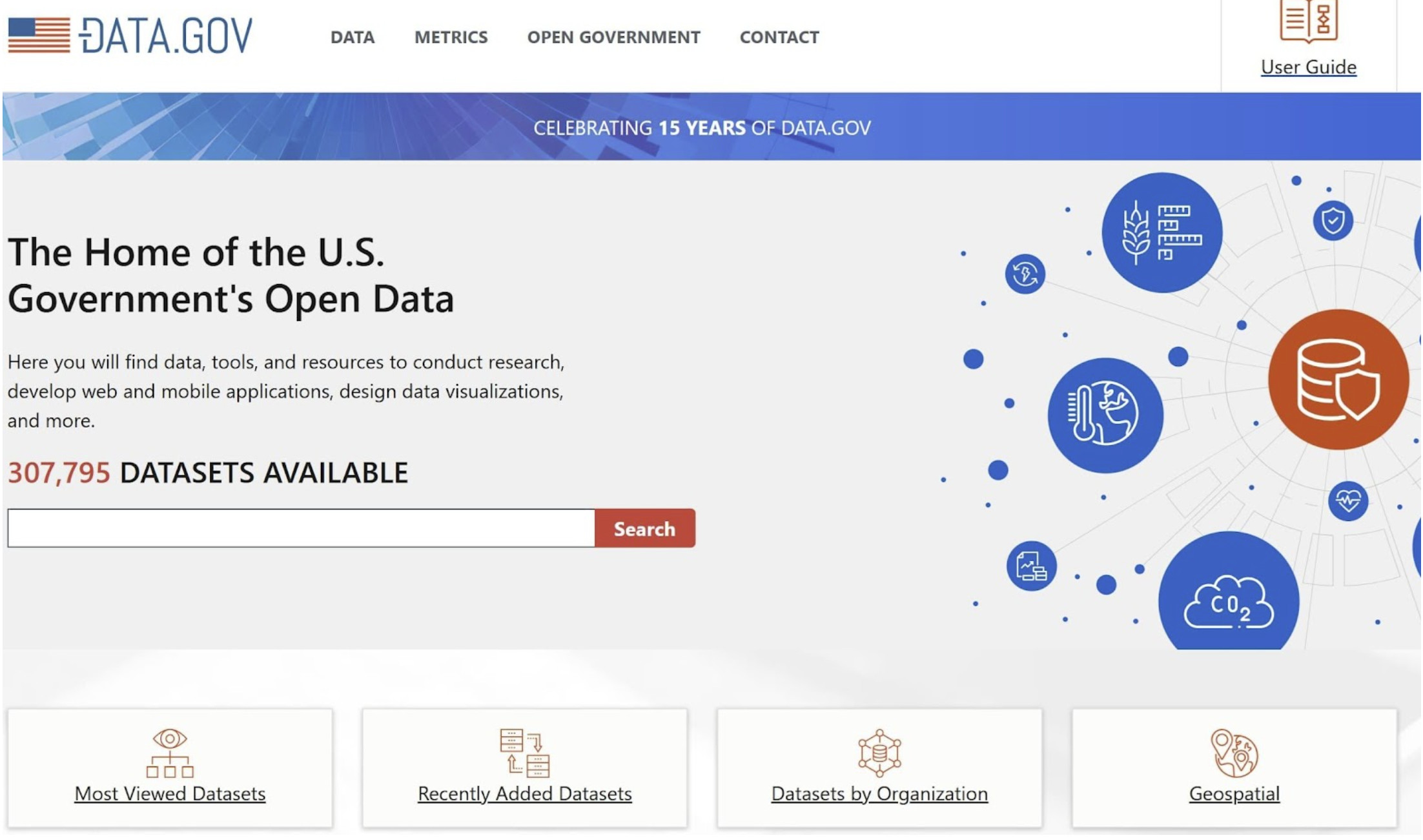Open the OPEN GOVERNMENT menu item
1423x840 pixels.
pos(613,37)
